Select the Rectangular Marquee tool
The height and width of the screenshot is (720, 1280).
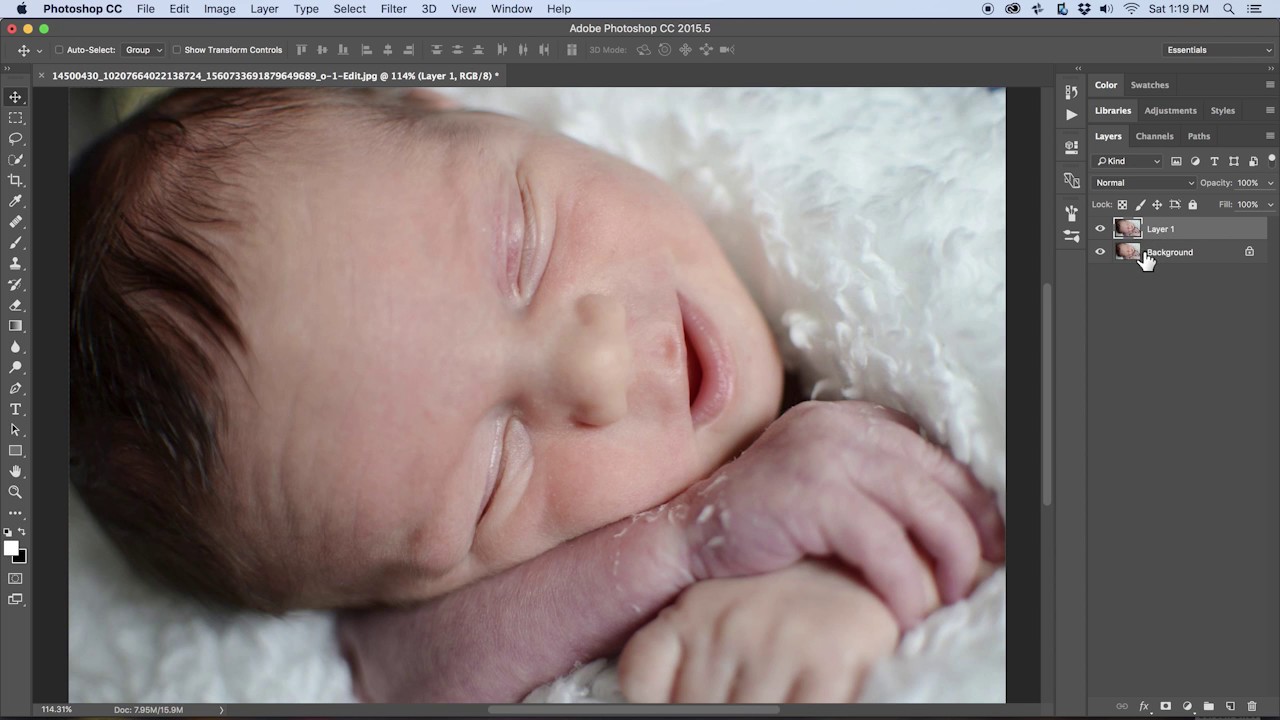tap(15, 118)
